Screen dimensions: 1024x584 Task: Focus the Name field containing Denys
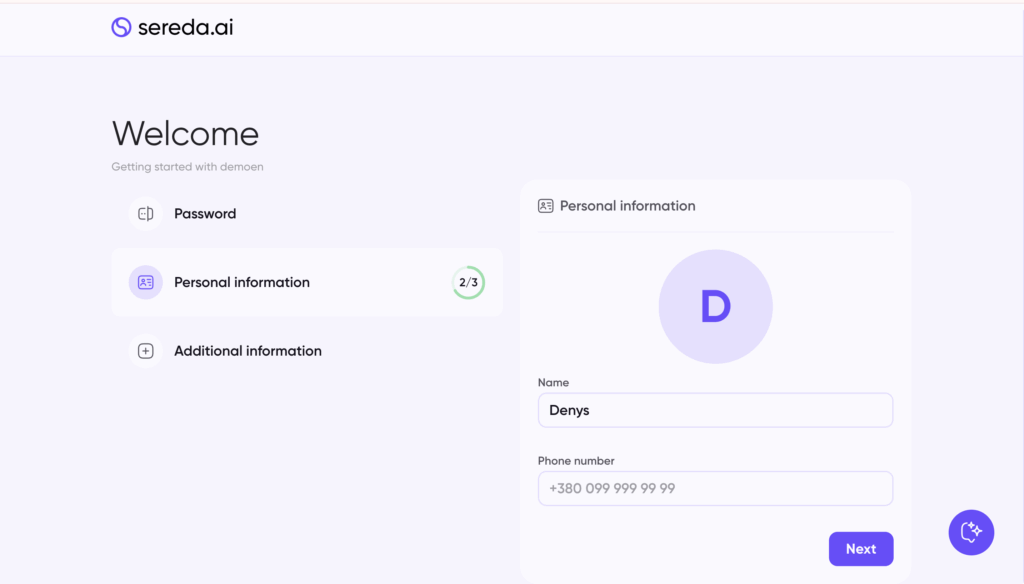pyautogui.click(x=715, y=410)
